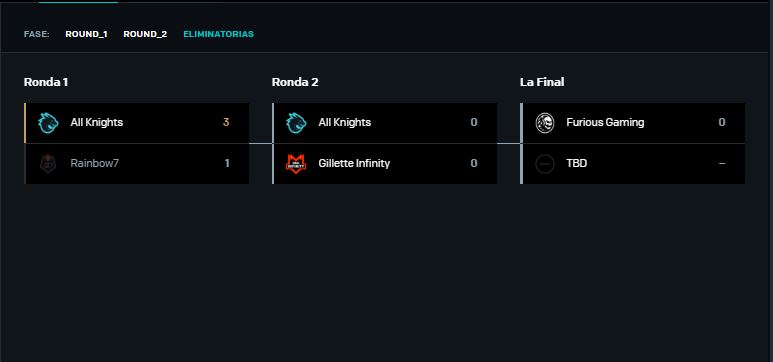Click the Furious Gaming team logo
Viewport: 773px width, 362px height.
coord(545,123)
